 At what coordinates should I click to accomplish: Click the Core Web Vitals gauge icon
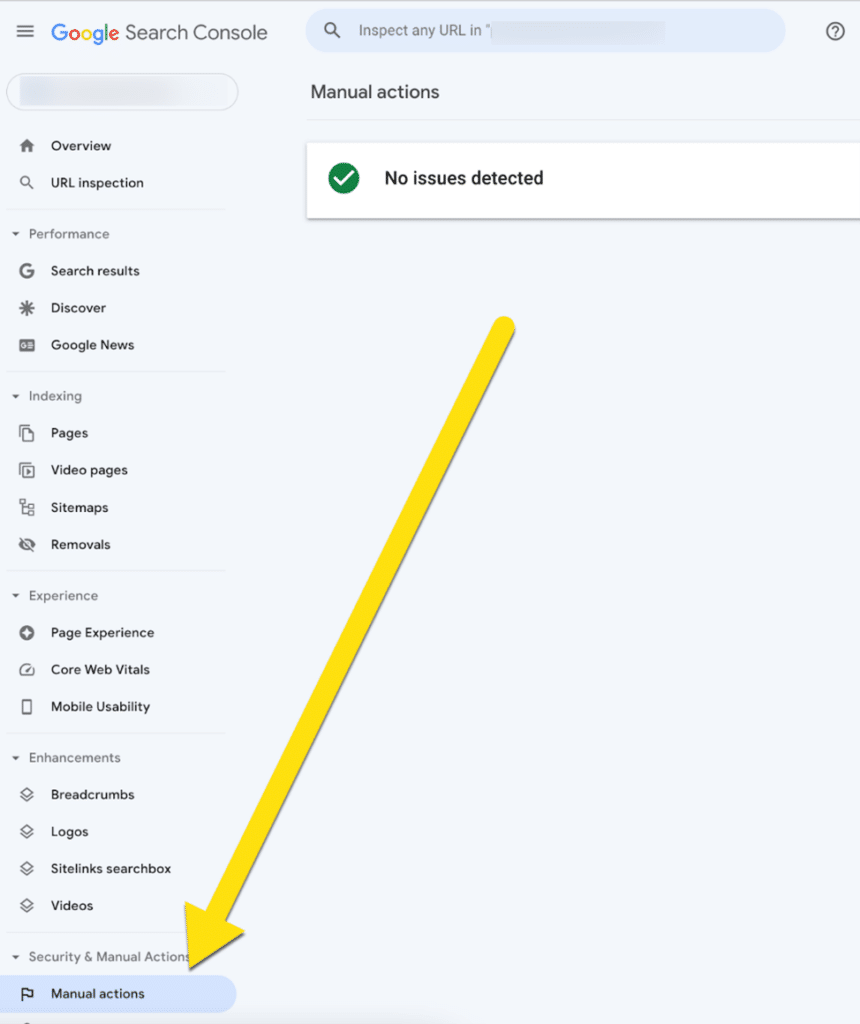pyautogui.click(x=28, y=669)
